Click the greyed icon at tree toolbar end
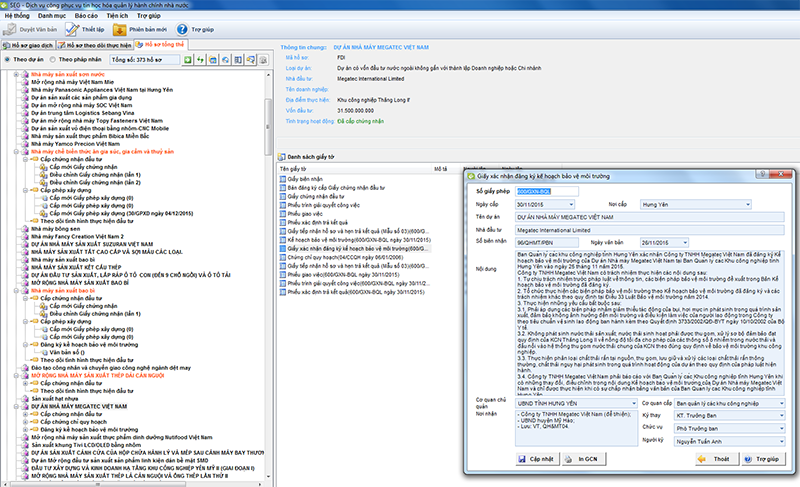Viewport: 800px width, 487px height. click(263, 60)
